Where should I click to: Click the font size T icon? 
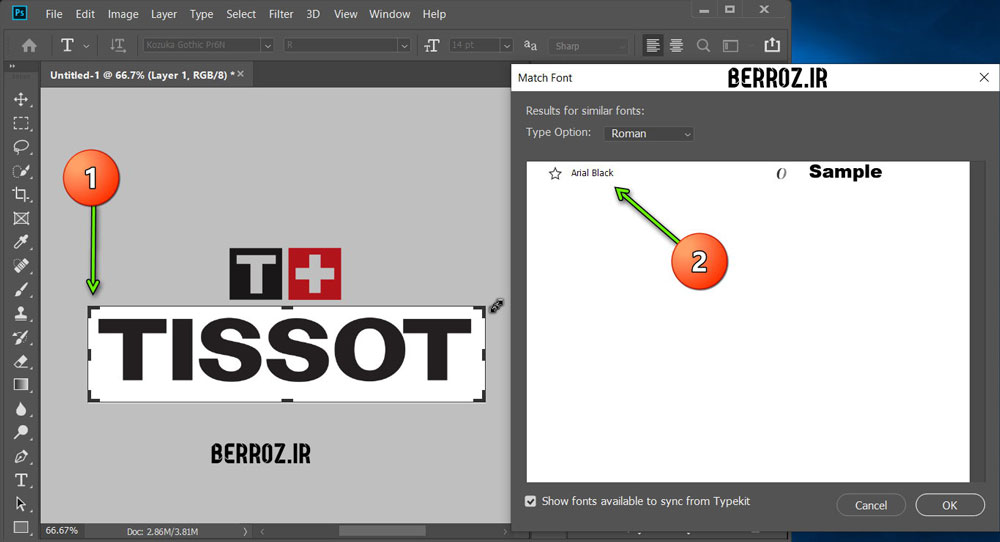tap(432, 45)
